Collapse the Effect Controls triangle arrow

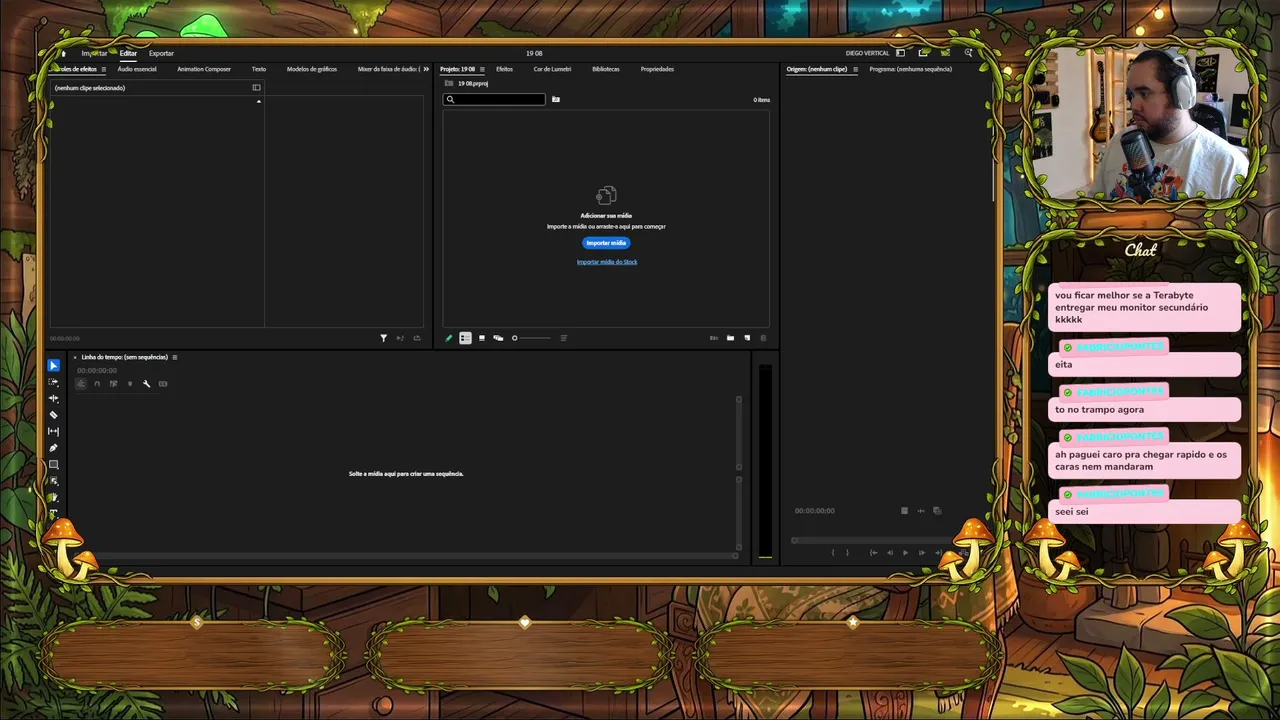tap(259, 101)
